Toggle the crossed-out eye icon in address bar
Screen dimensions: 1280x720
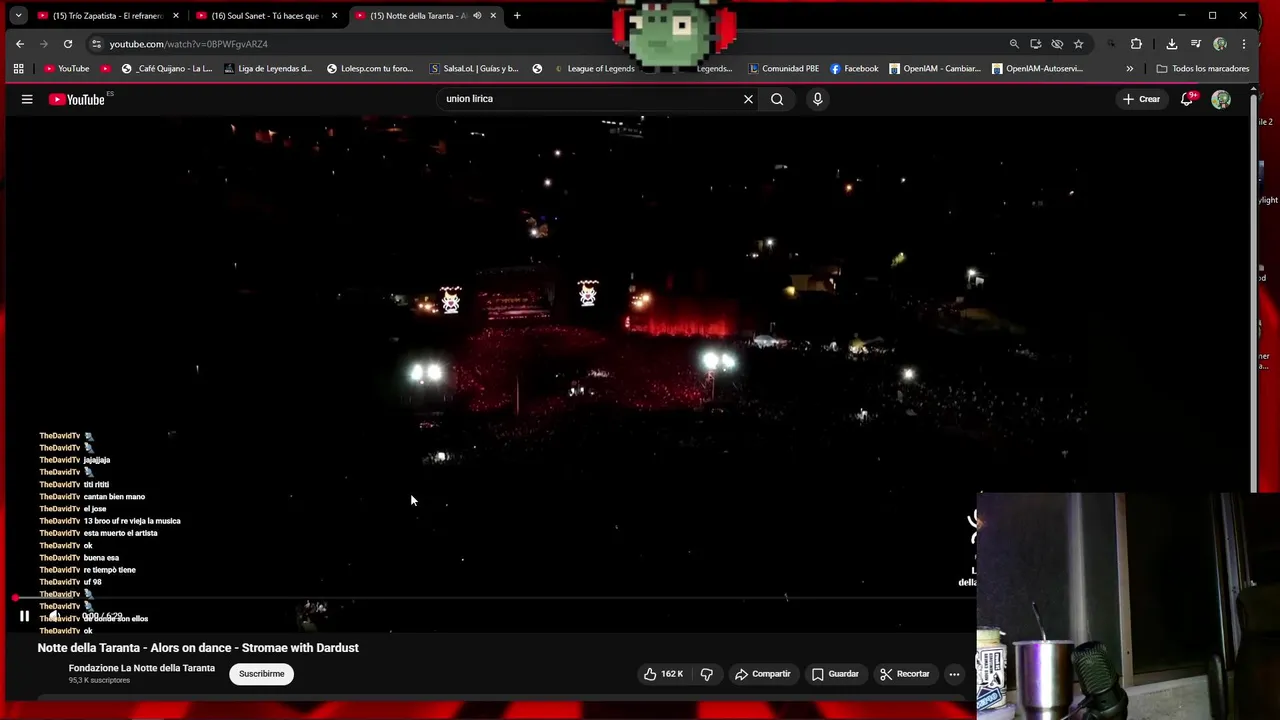coord(1057,44)
